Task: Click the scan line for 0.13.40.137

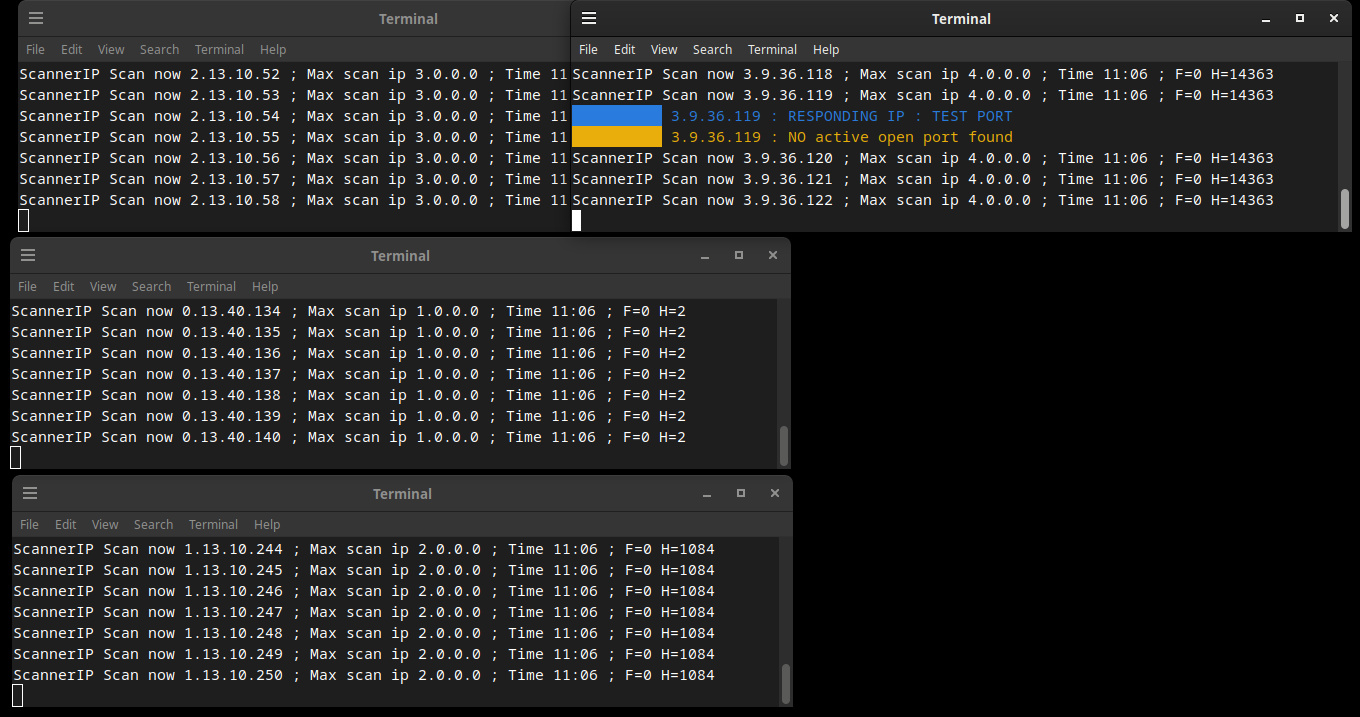Action: 349,374
